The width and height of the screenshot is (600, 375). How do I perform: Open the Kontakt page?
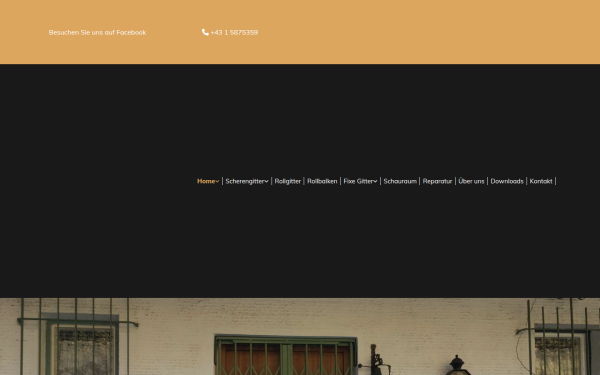tap(541, 181)
